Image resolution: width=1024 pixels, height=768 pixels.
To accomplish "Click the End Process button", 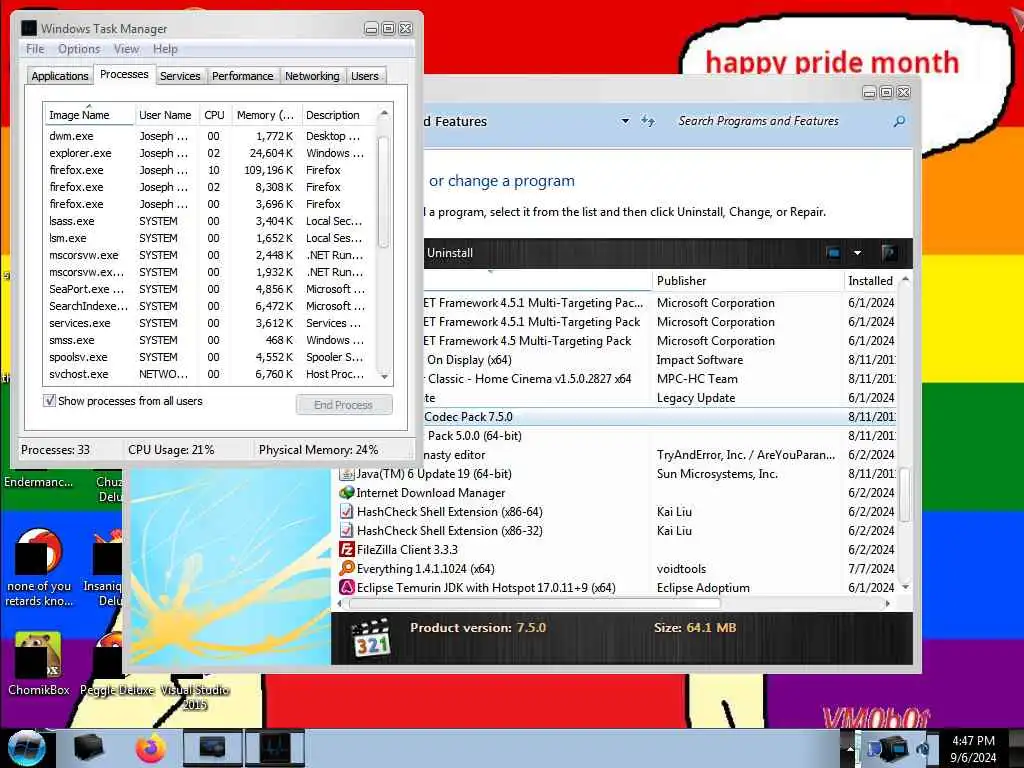I will [x=344, y=405].
